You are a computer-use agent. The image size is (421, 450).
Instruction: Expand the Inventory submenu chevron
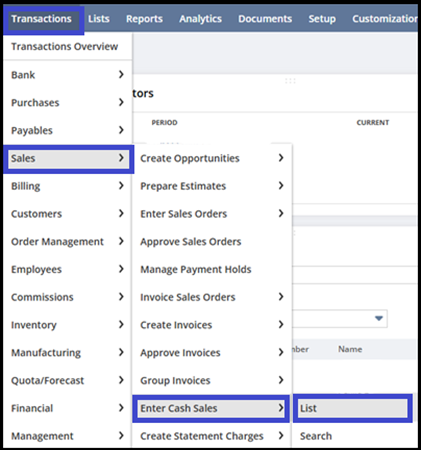(x=121, y=324)
